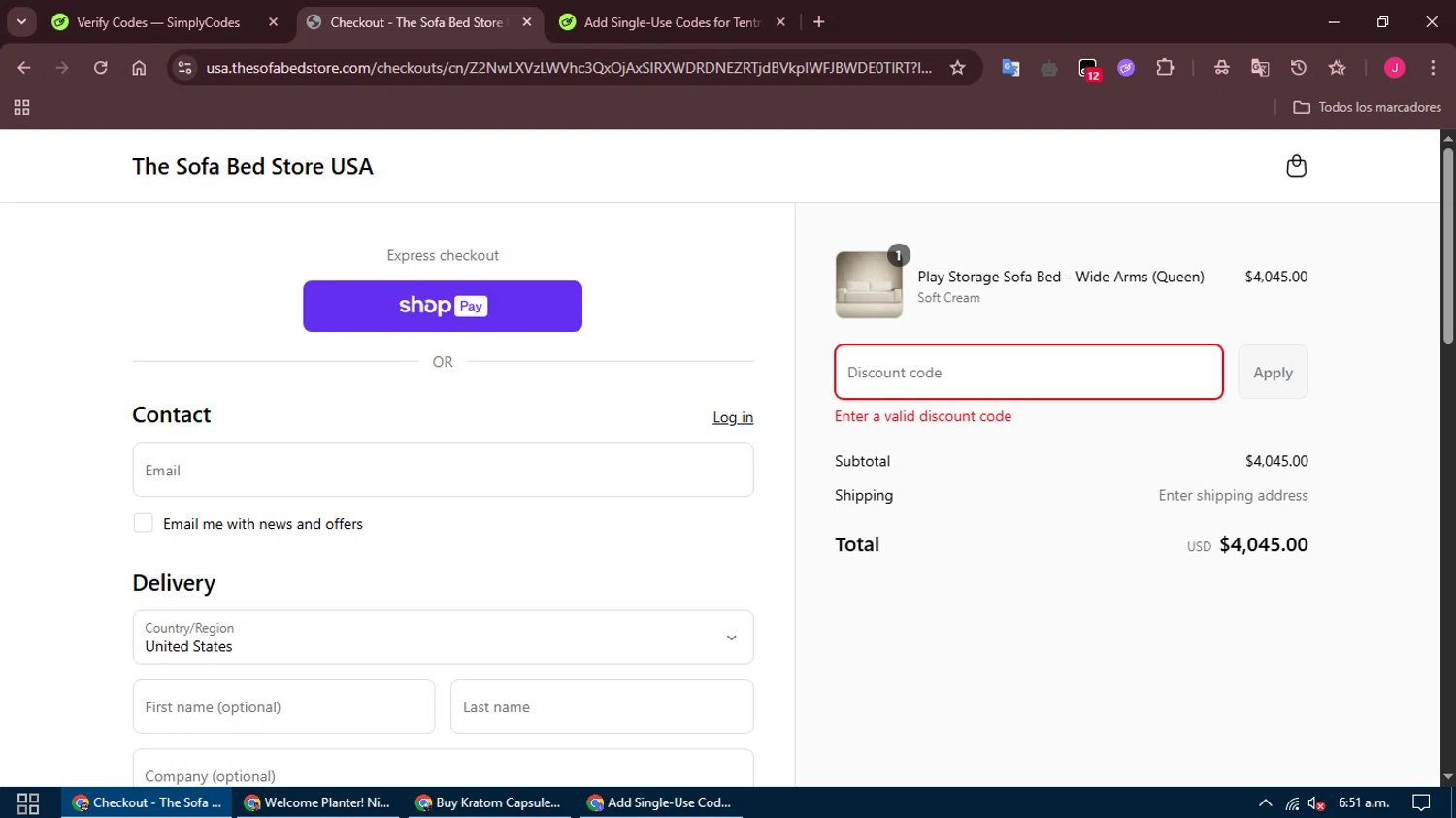Viewport: 1456px width, 818px height.
Task: Open the notifications center icon
Action: [x=1421, y=802]
